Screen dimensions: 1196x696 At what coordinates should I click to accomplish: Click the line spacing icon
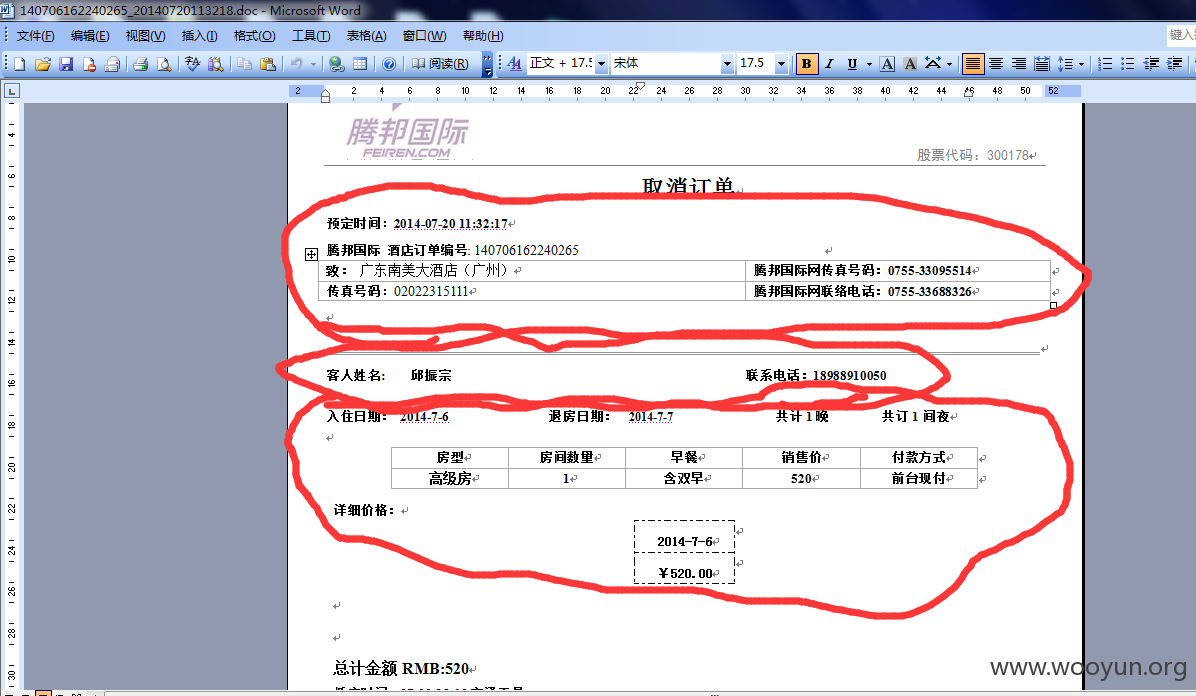tap(1066, 64)
